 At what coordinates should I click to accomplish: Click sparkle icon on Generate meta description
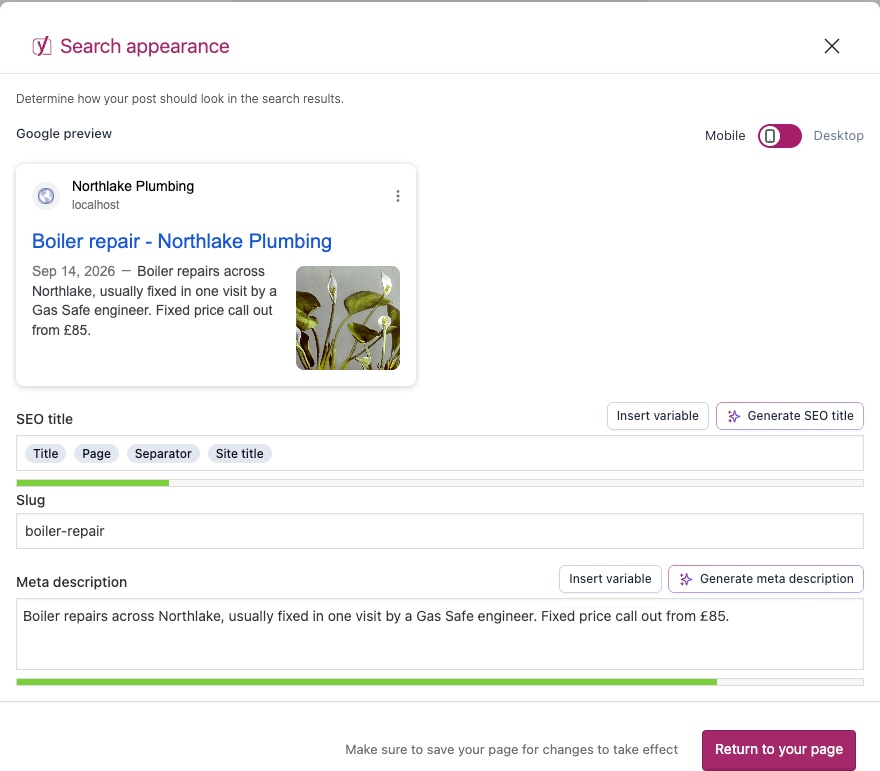686,579
